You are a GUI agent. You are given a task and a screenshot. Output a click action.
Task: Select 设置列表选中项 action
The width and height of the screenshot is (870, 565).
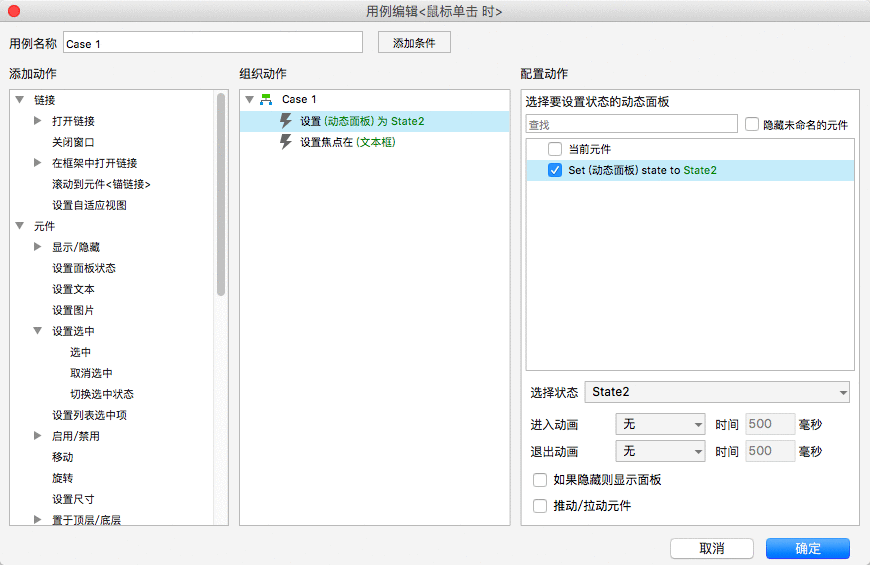[89, 415]
